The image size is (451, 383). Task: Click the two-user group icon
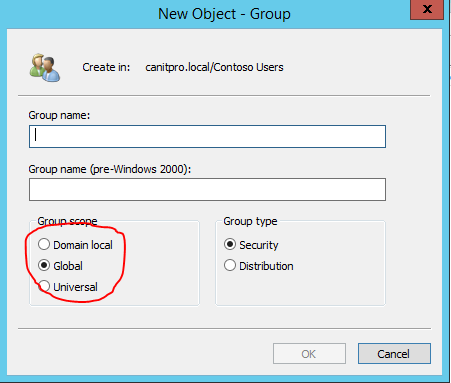[x=45, y=68]
